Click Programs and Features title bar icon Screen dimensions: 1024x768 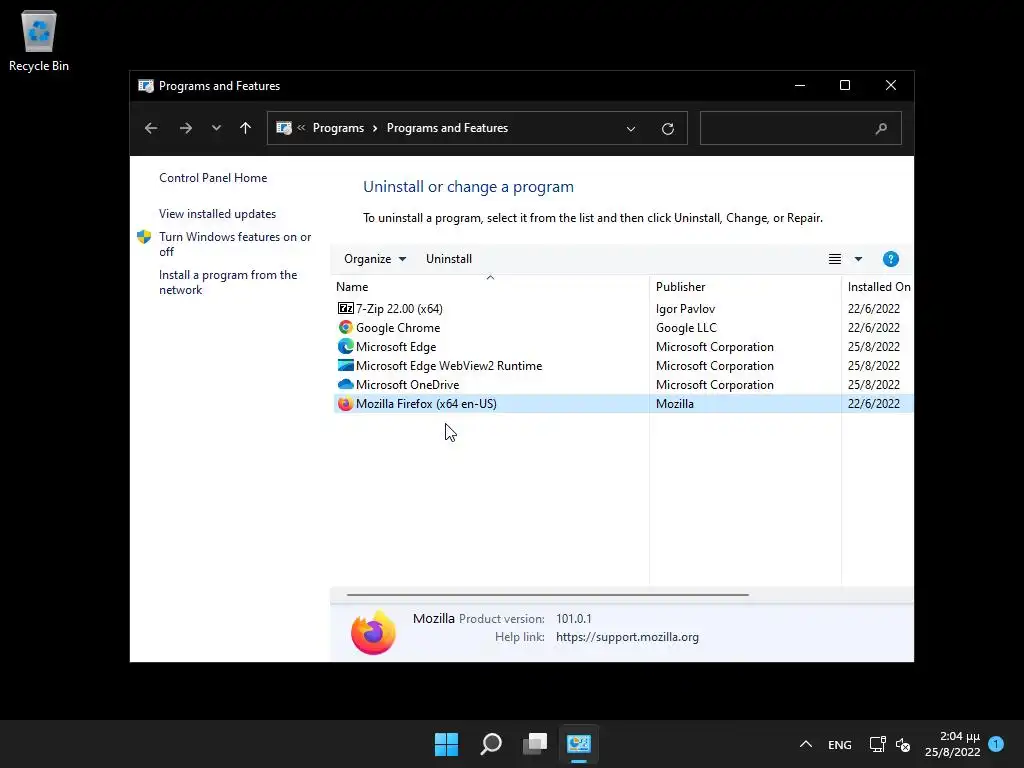[x=146, y=86]
